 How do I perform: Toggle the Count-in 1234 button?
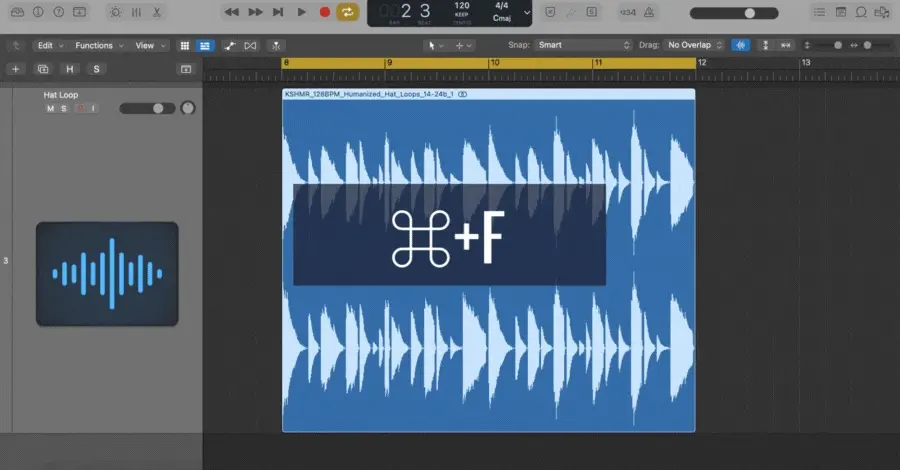pos(628,12)
